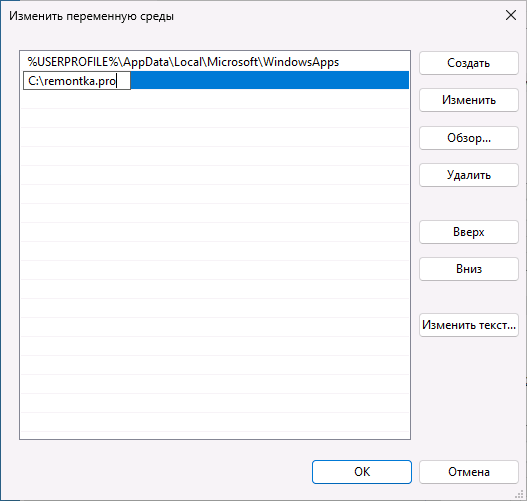Viewport: 527px width, 501px height.
Task: Place cursor in C:\remontka.pro edit field
Action: tap(77, 81)
